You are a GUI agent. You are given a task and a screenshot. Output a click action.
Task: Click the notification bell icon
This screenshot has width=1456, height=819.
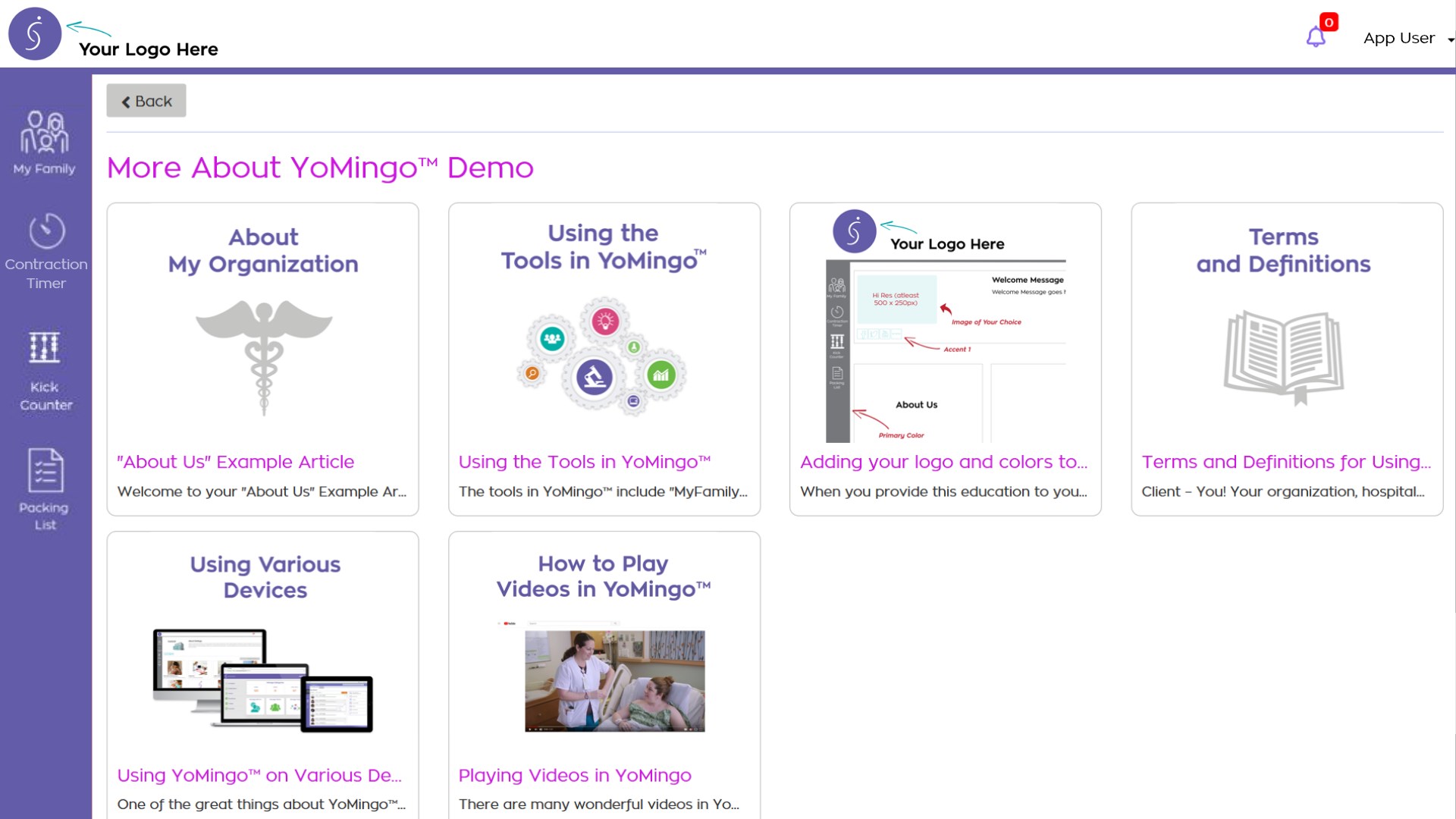pos(1316,36)
